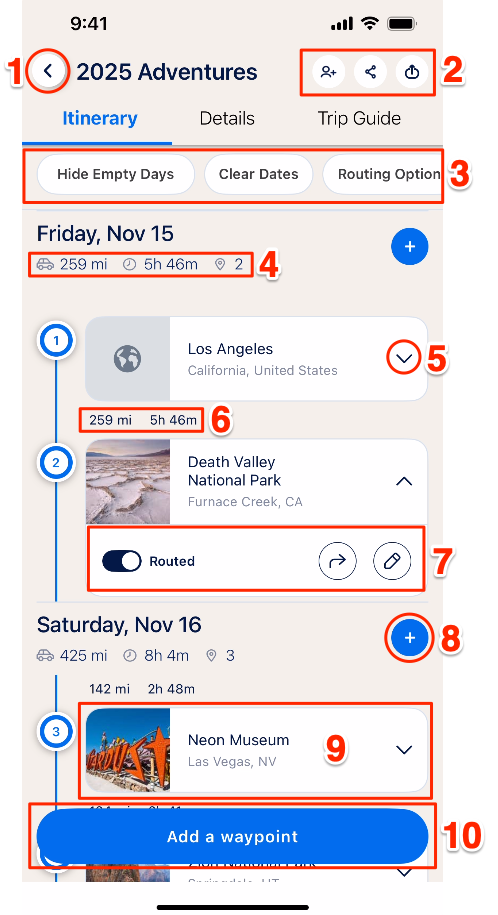The image size is (498, 915).
Task: Add a stop to Friday, Nov 15
Action: [x=409, y=246]
